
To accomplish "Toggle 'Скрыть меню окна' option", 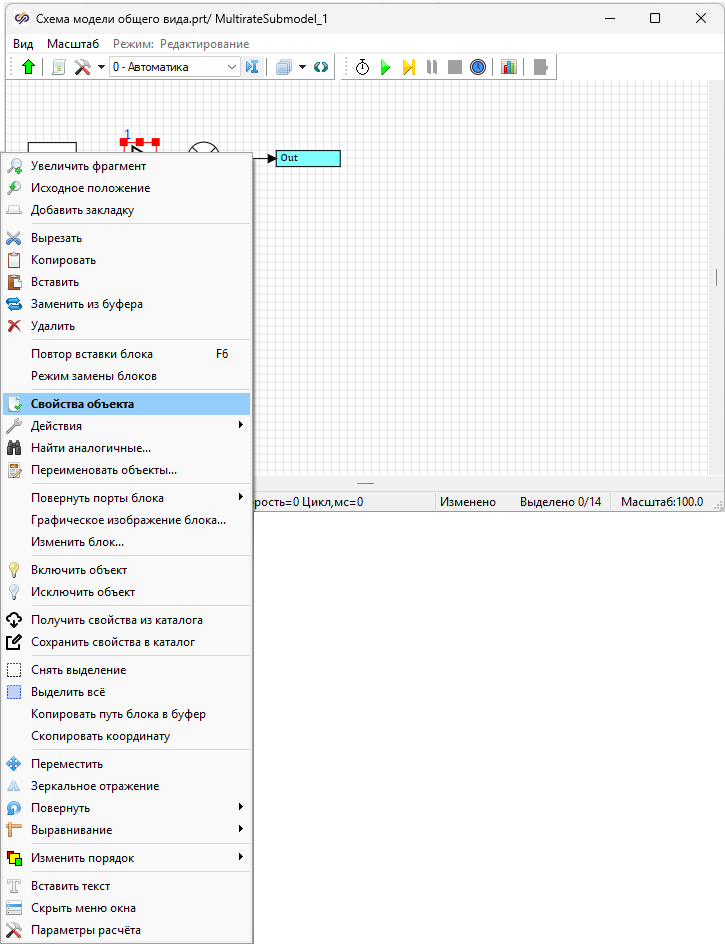I will coord(83,908).
